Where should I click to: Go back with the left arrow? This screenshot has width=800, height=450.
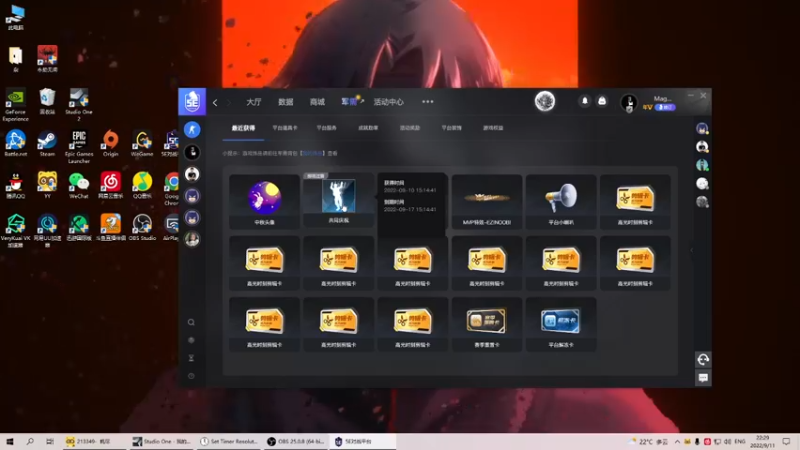[x=215, y=103]
